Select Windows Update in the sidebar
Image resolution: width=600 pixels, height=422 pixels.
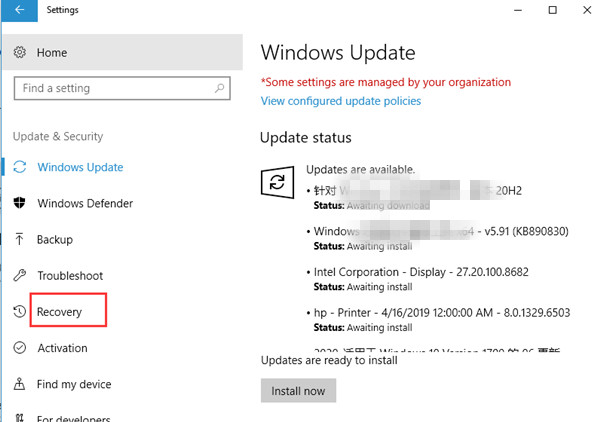pos(80,168)
